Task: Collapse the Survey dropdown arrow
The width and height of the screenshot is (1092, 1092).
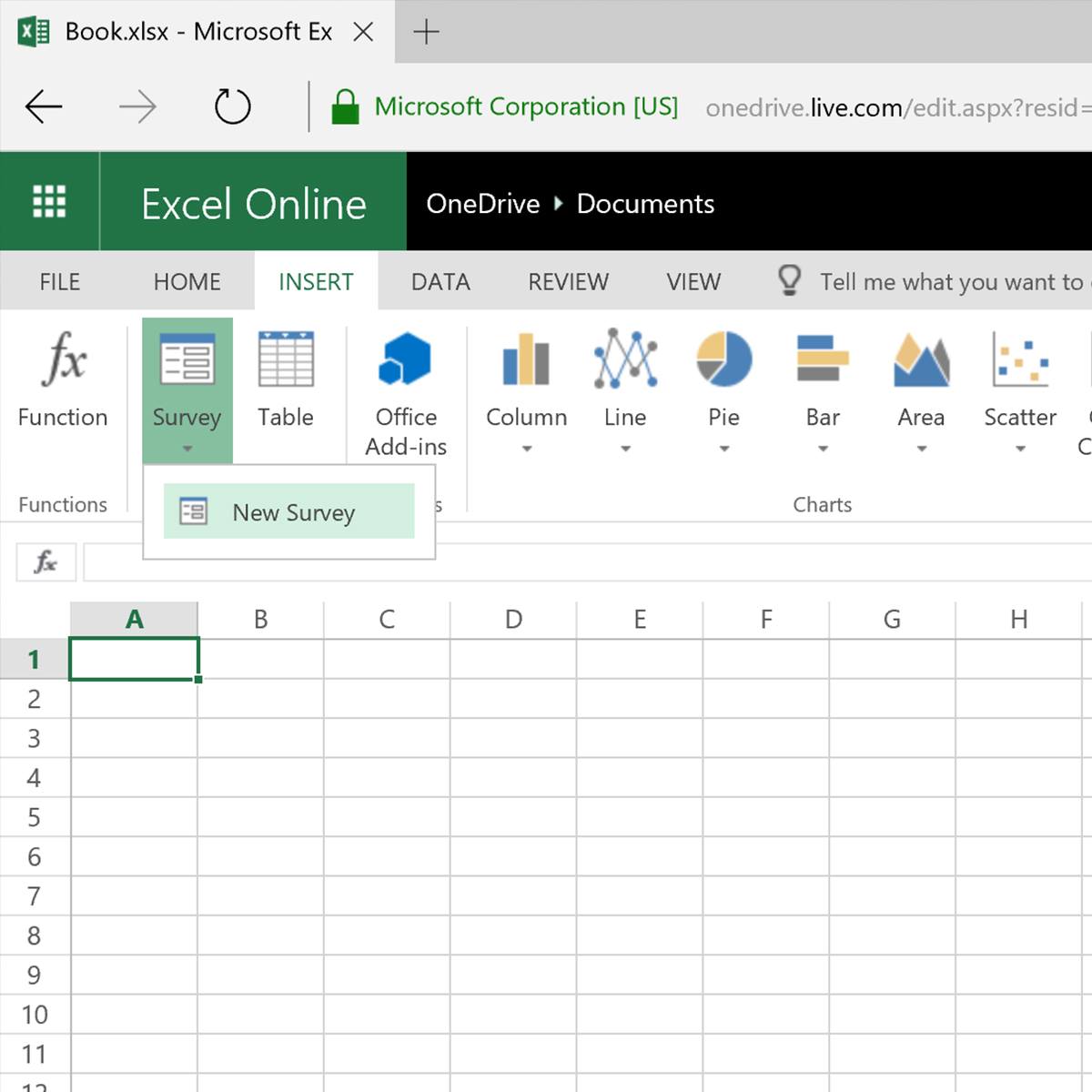Action: pos(187,449)
